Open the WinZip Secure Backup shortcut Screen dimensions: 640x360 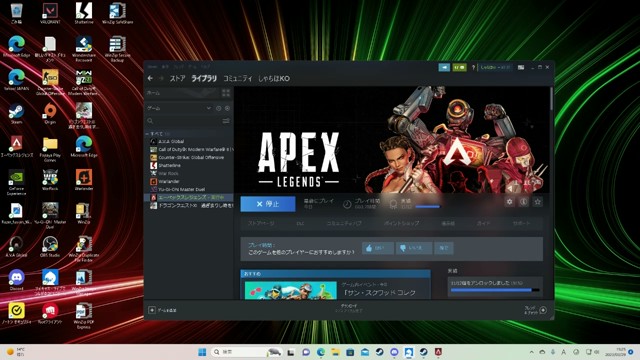click(117, 49)
